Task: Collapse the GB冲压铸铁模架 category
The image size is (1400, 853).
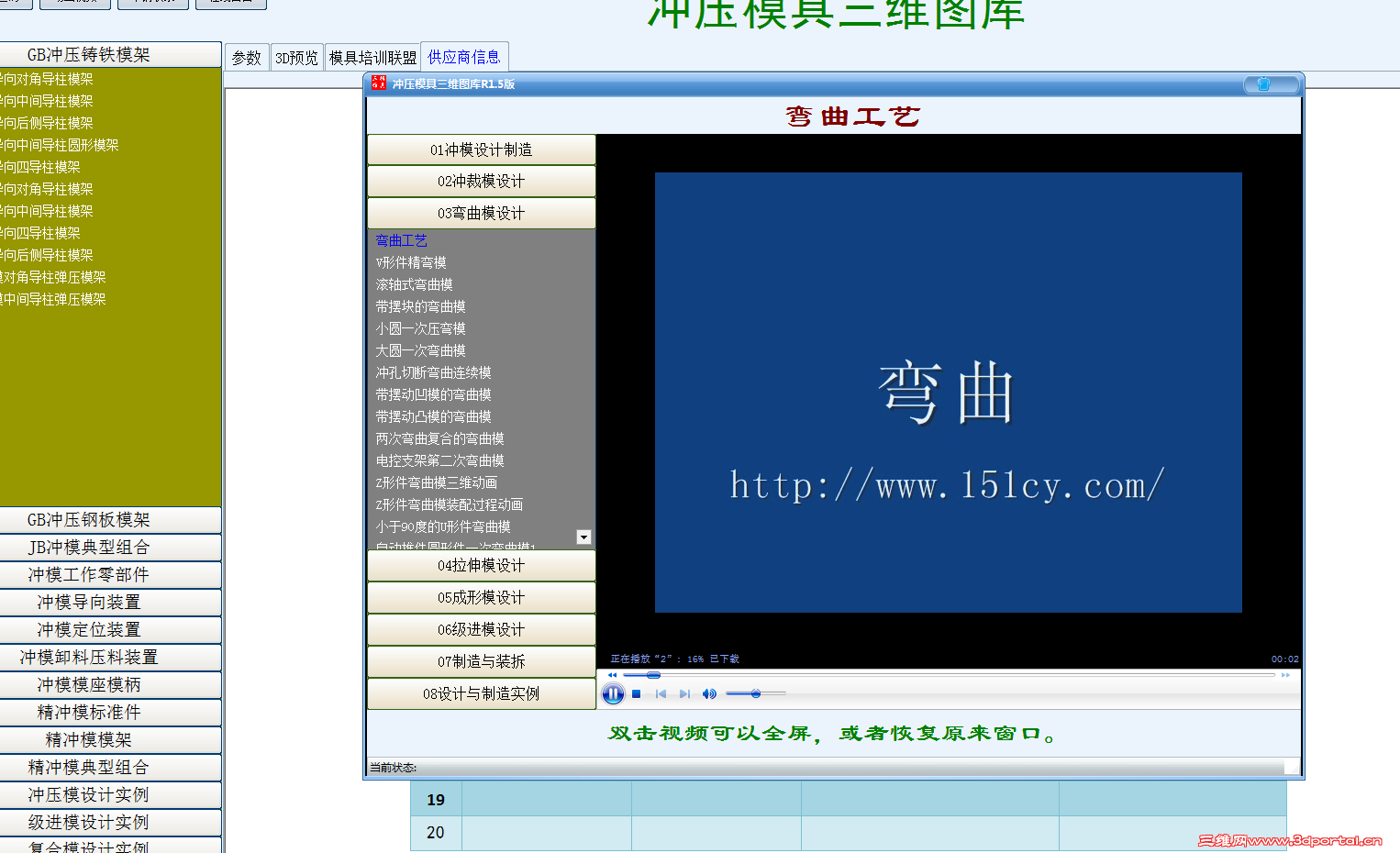Action: click(110, 55)
